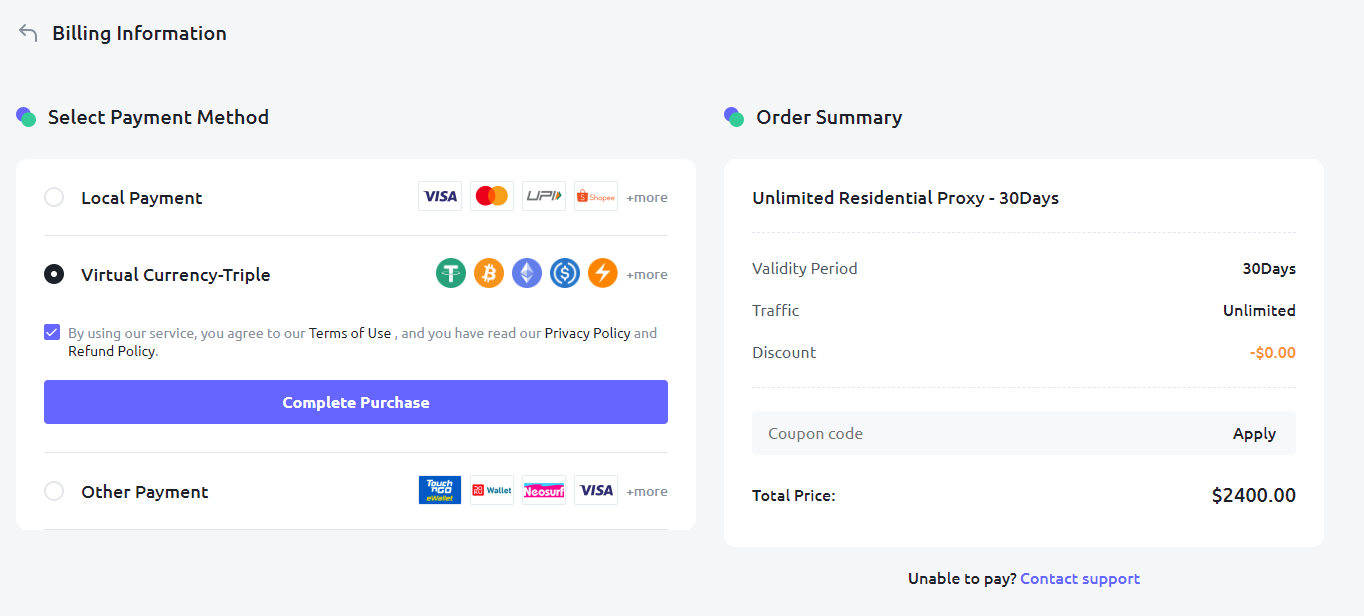
Task: Click the Neosurf payment icon
Action: pyautogui.click(x=544, y=490)
